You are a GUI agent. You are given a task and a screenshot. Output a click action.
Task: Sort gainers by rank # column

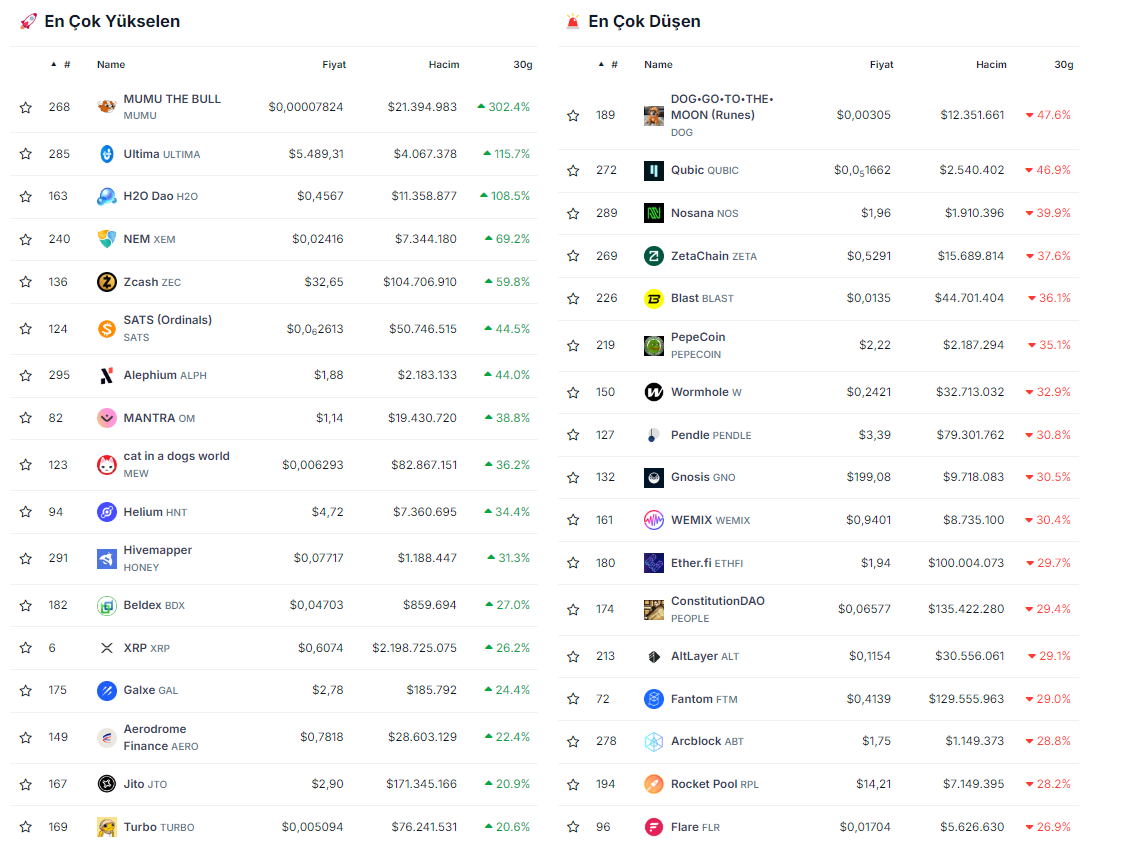66,65
